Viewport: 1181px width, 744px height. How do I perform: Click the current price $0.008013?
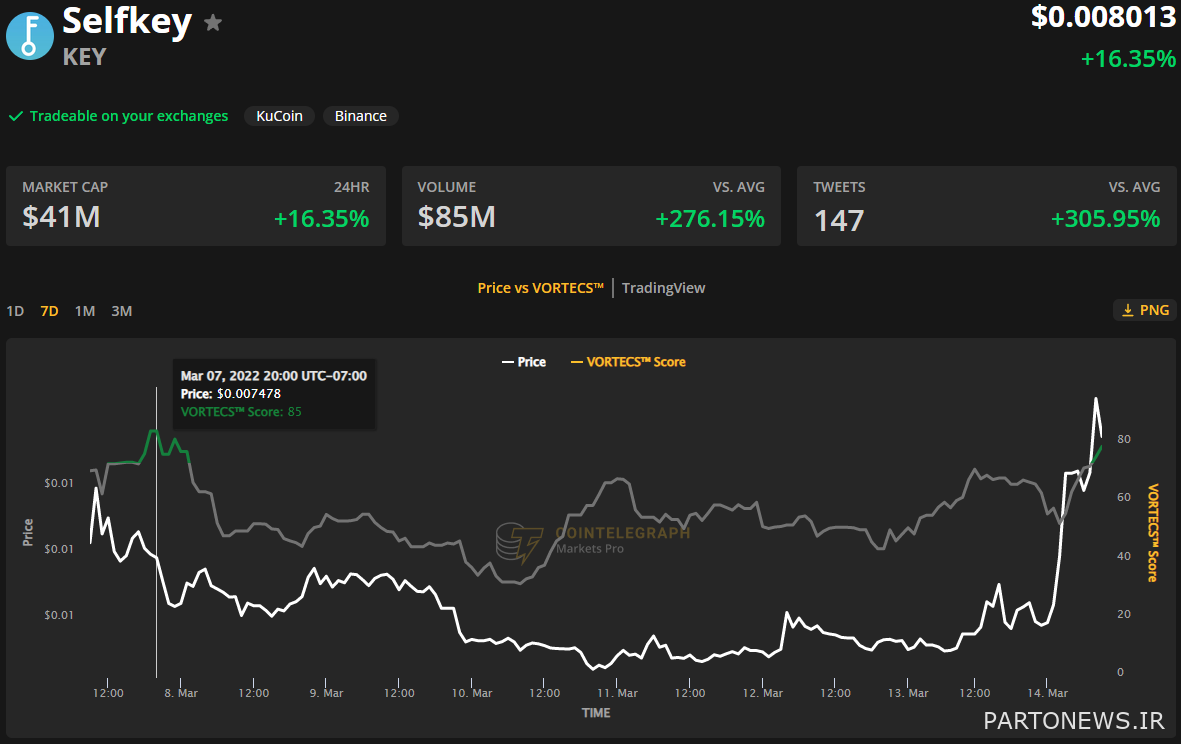tap(1103, 17)
